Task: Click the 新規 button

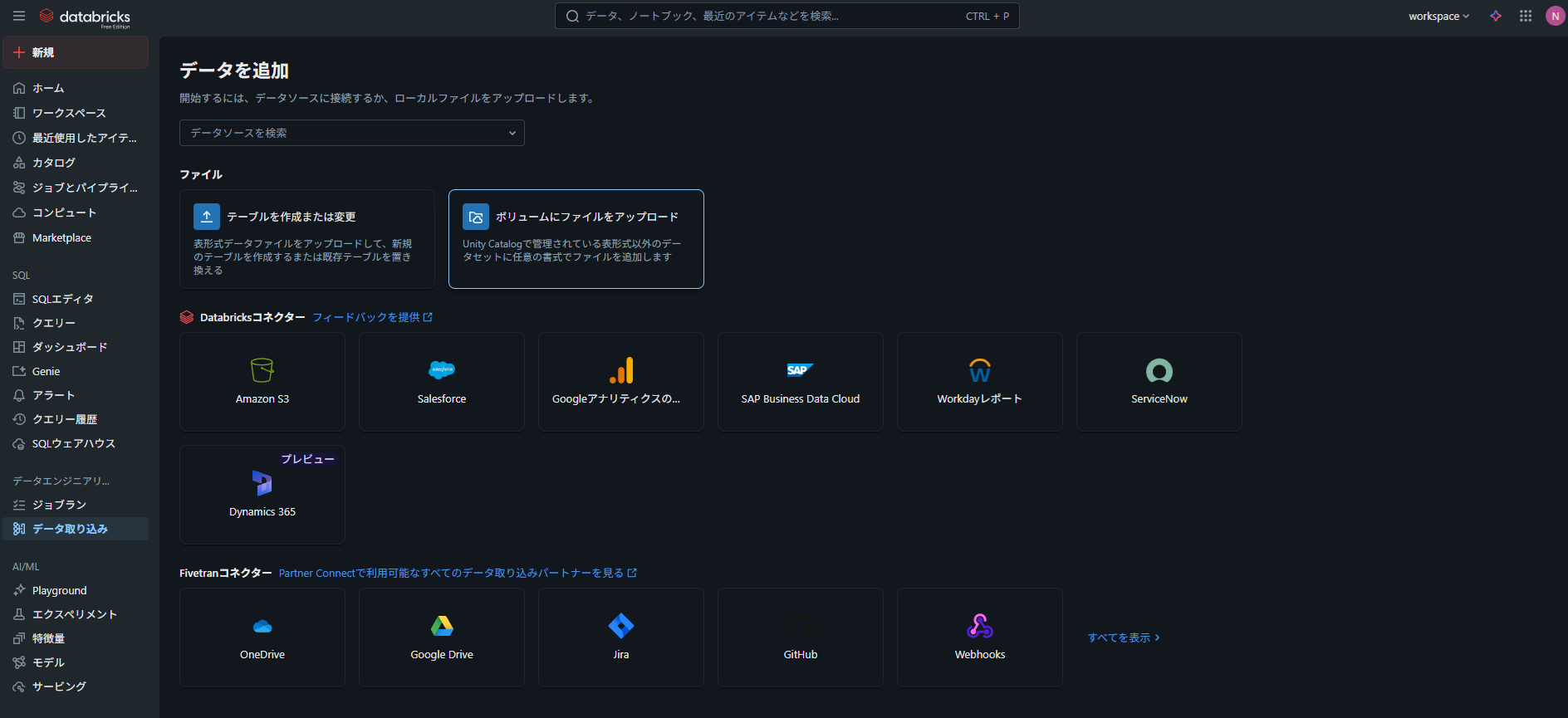Action: pos(76,52)
